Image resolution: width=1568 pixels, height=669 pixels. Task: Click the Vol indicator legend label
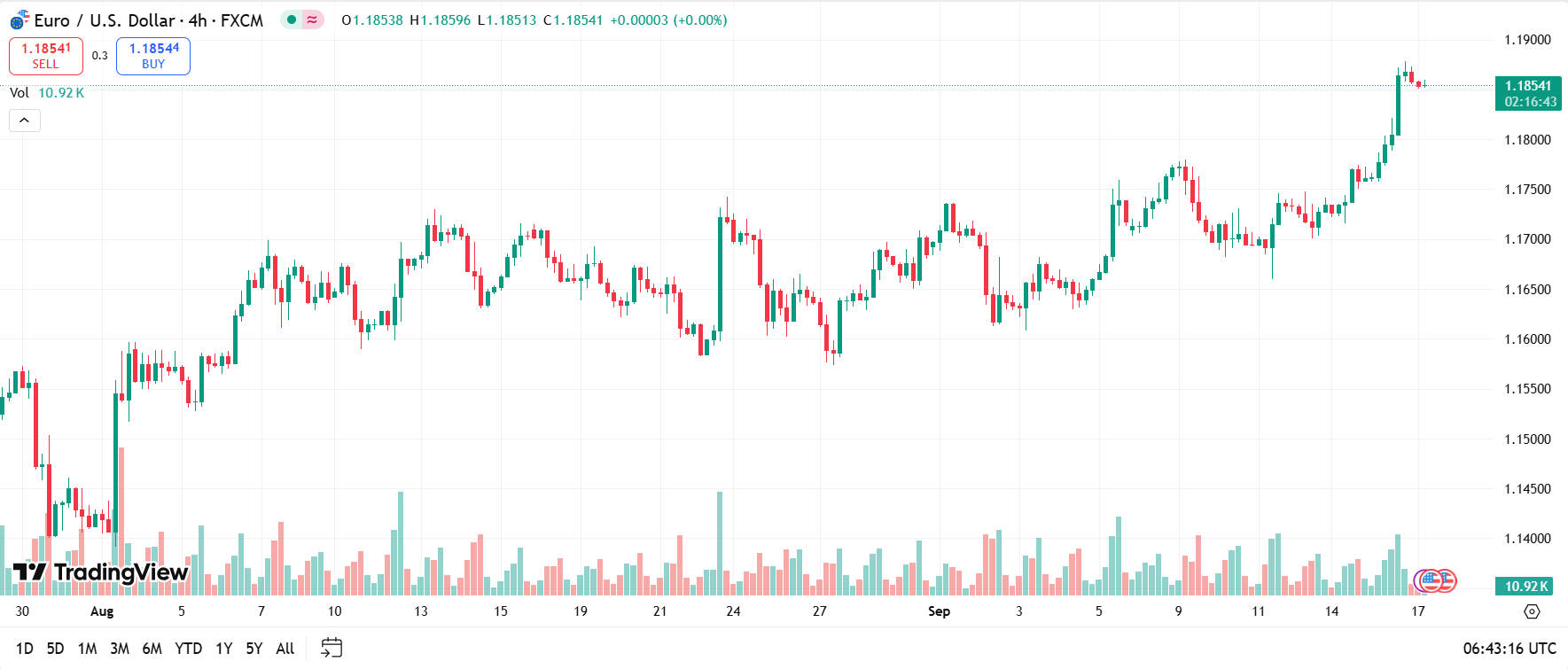[x=20, y=93]
